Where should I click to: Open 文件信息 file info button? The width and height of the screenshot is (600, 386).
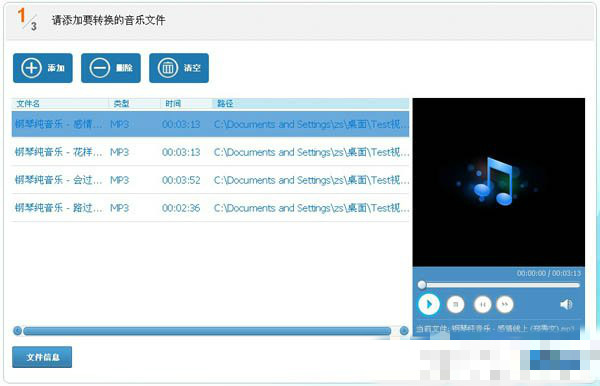42,357
